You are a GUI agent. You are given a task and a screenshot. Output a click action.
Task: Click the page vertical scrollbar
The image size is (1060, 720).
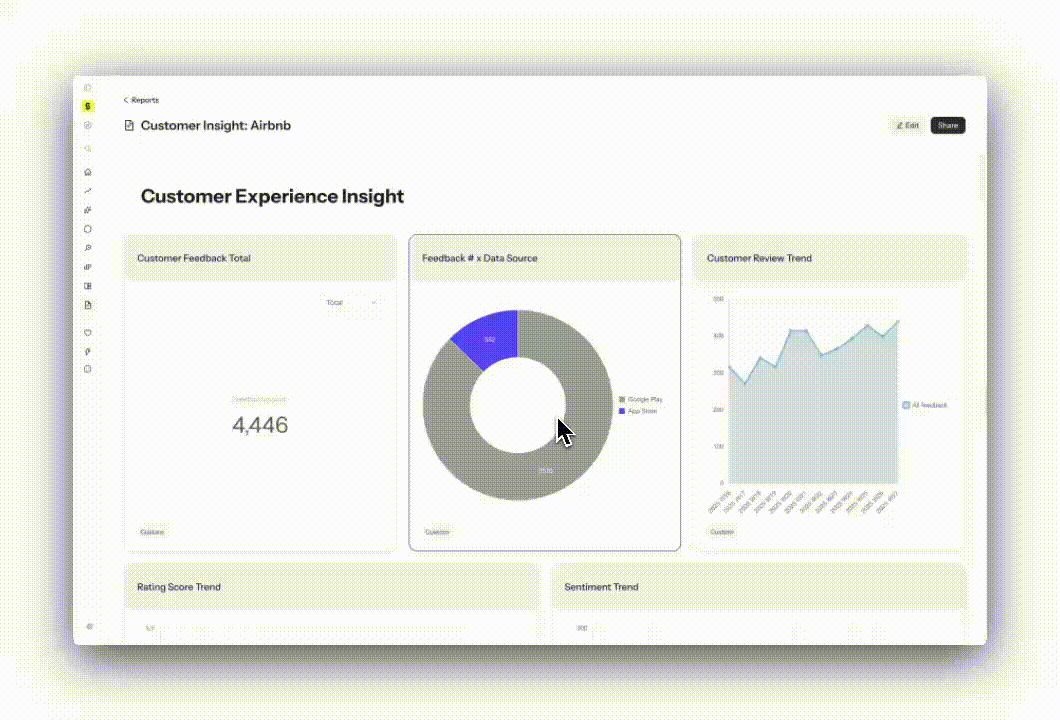[x=982, y=179]
